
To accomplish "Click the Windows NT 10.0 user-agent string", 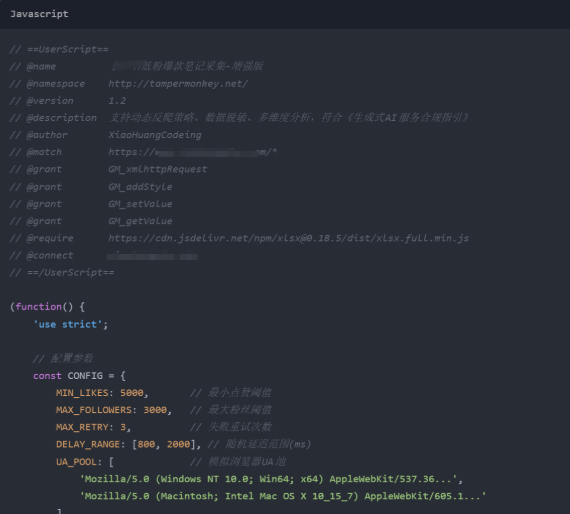I will tap(268, 479).
